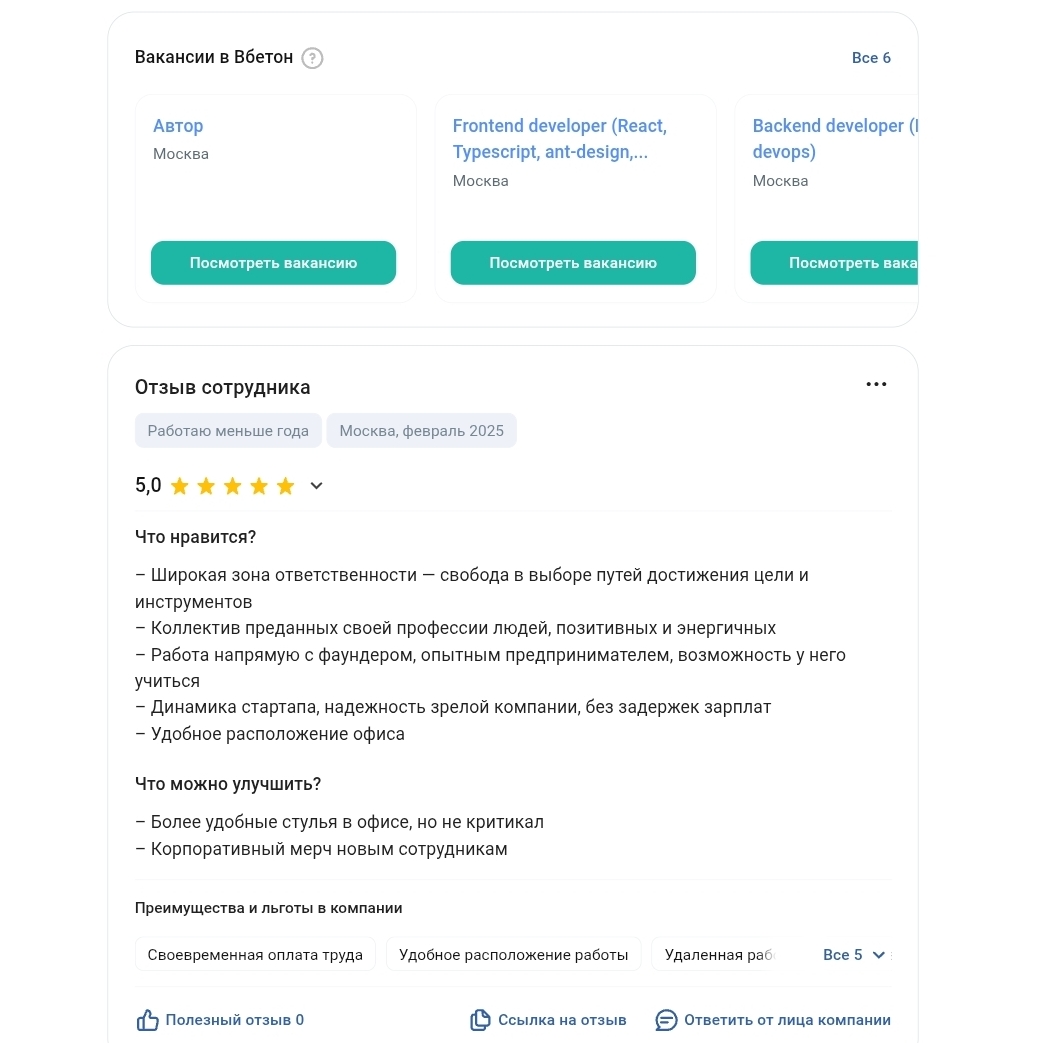Click the first yellow rating star
The height and width of the screenshot is (1043, 1052).
[180, 485]
